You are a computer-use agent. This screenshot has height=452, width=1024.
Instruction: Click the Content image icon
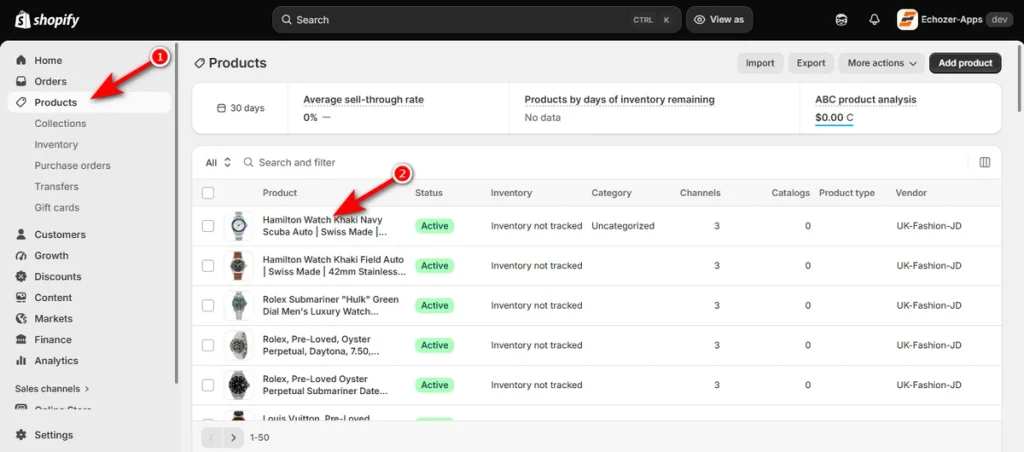pos(22,297)
